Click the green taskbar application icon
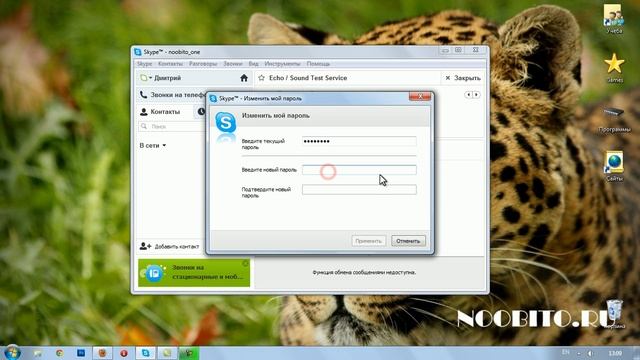 (x=189, y=353)
